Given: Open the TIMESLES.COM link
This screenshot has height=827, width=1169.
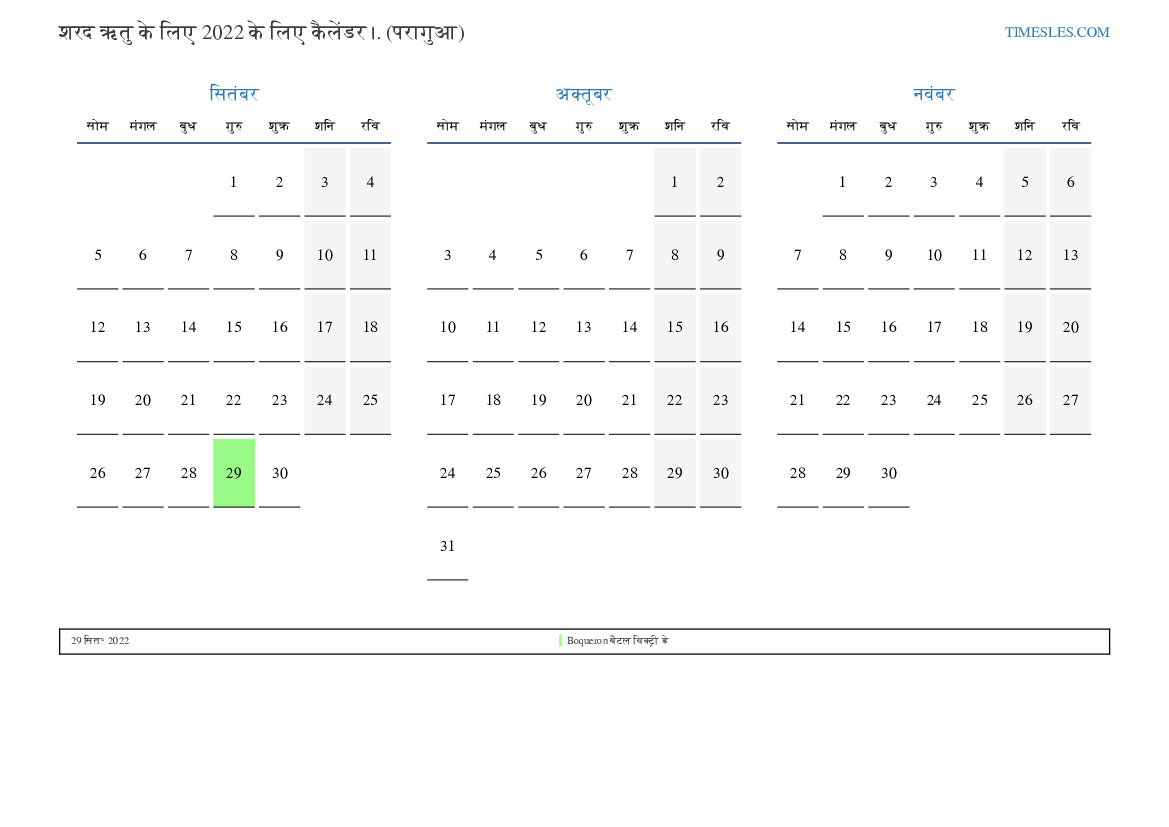Looking at the screenshot, I should coord(1056,32).
